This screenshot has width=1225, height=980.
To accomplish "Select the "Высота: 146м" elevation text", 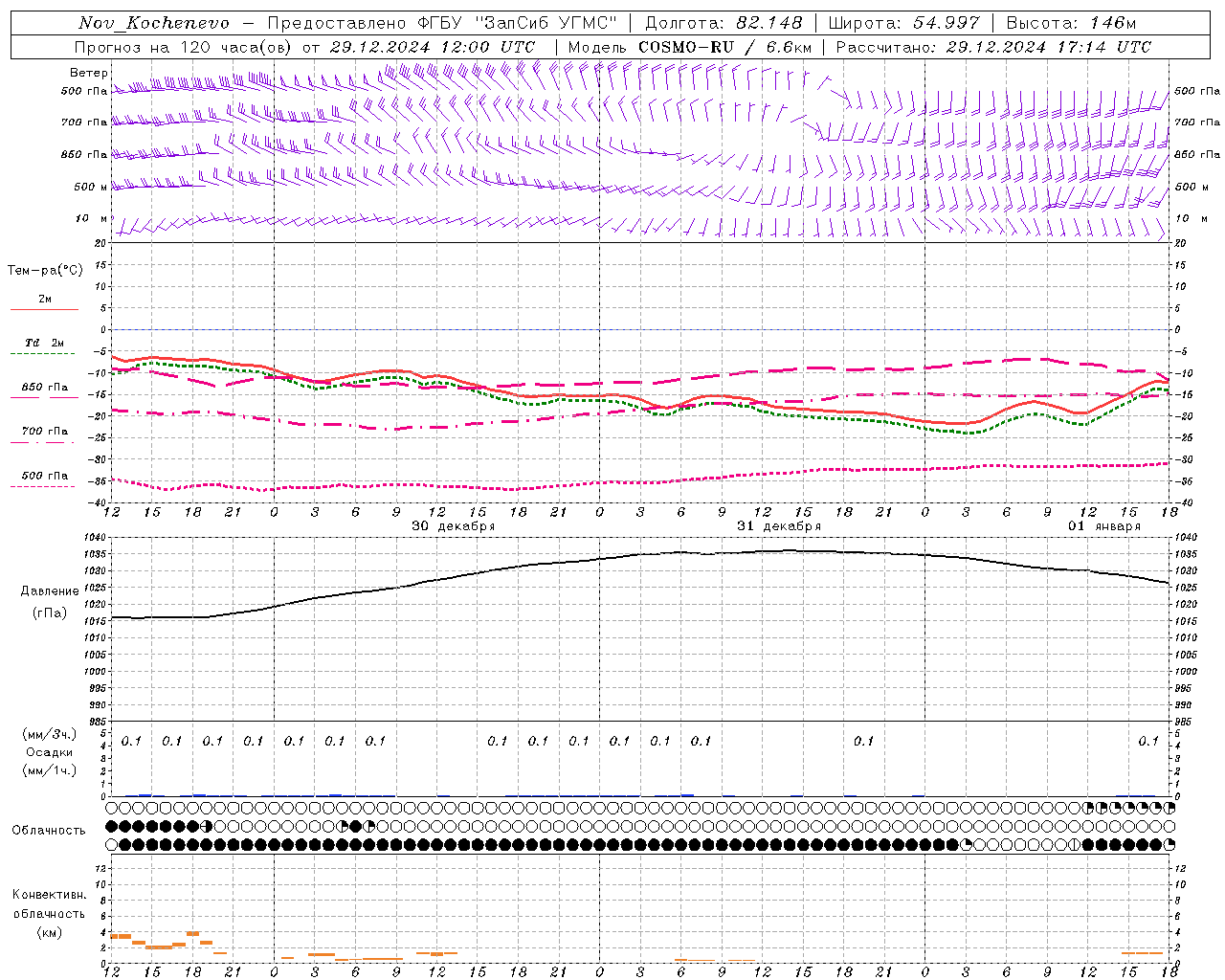I will (x=1071, y=23).
